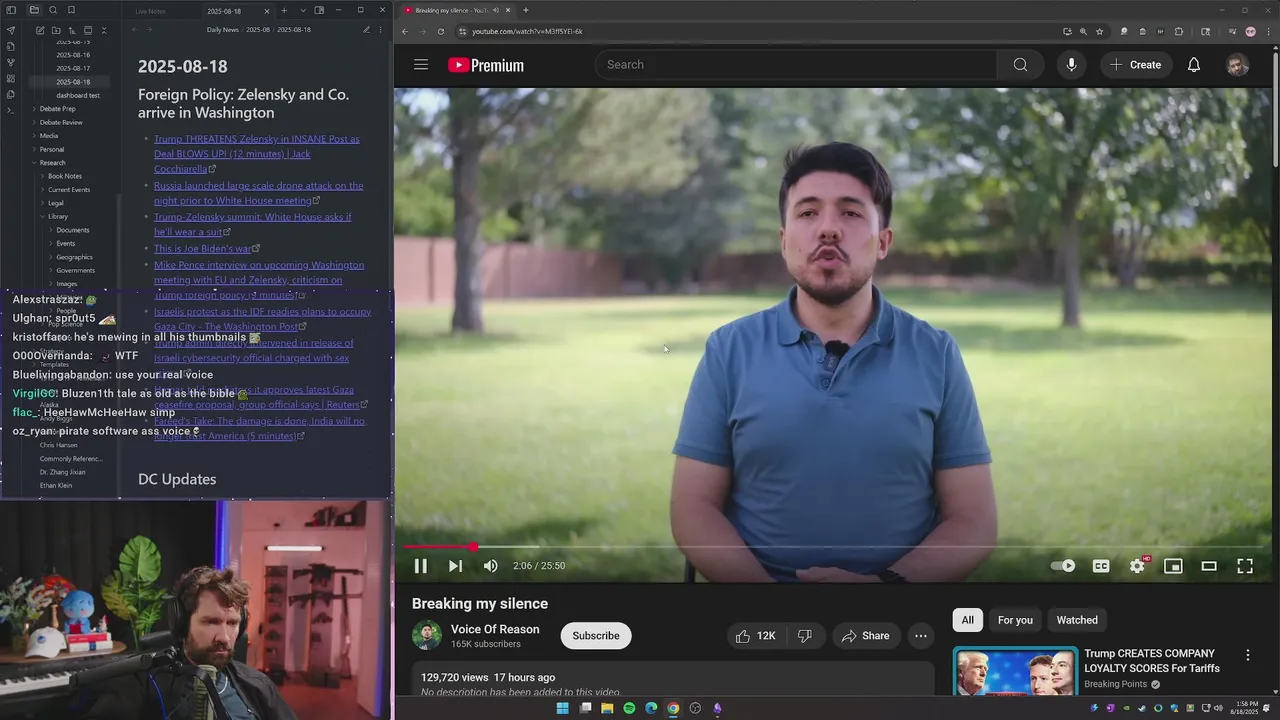Click the browser address bar URL
The height and width of the screenshot is (720, 1280).
(527, 31)
